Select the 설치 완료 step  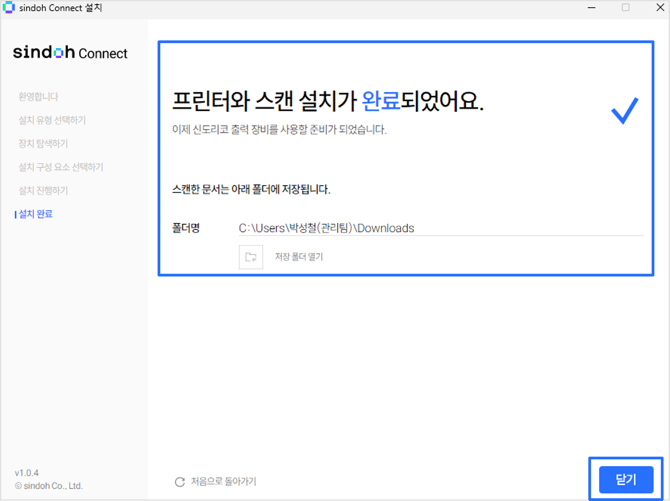(35, 214)
